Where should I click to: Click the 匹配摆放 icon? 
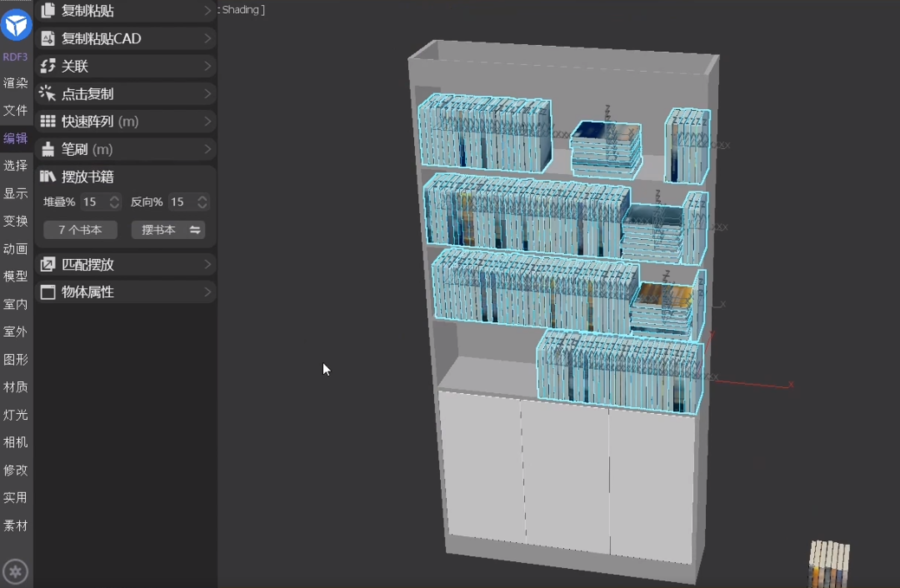(48, 265)
